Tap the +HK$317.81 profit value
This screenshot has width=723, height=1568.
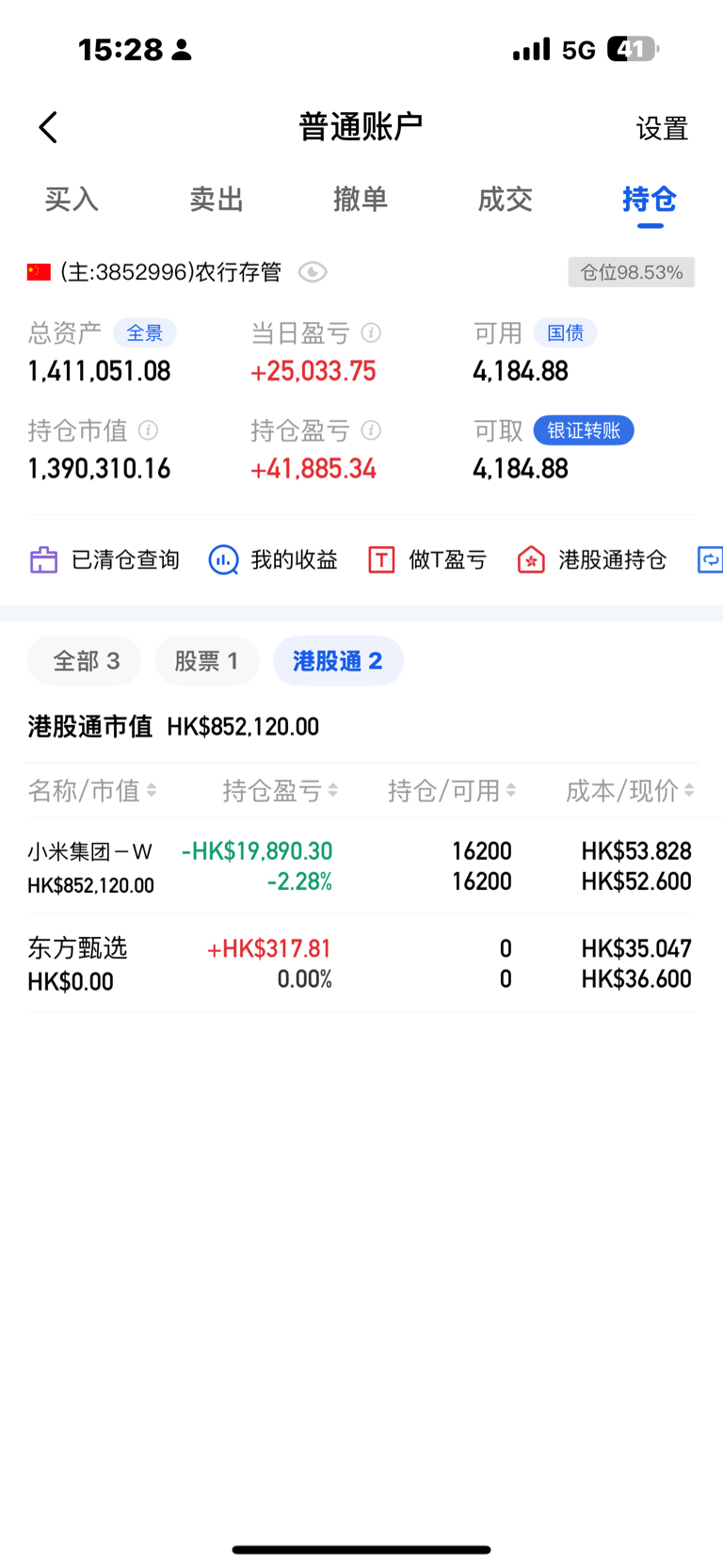[x=269, y=948]
